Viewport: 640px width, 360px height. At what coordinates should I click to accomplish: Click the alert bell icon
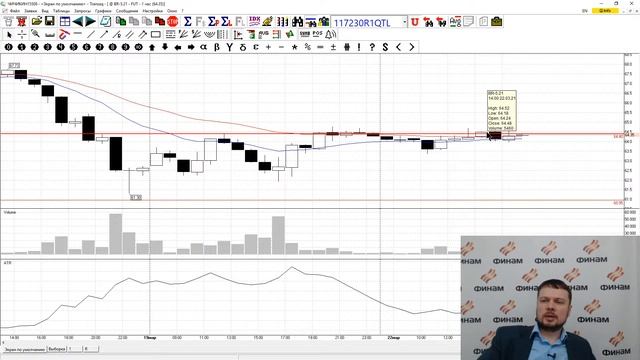pyautogui.click(x=331, y=35)
